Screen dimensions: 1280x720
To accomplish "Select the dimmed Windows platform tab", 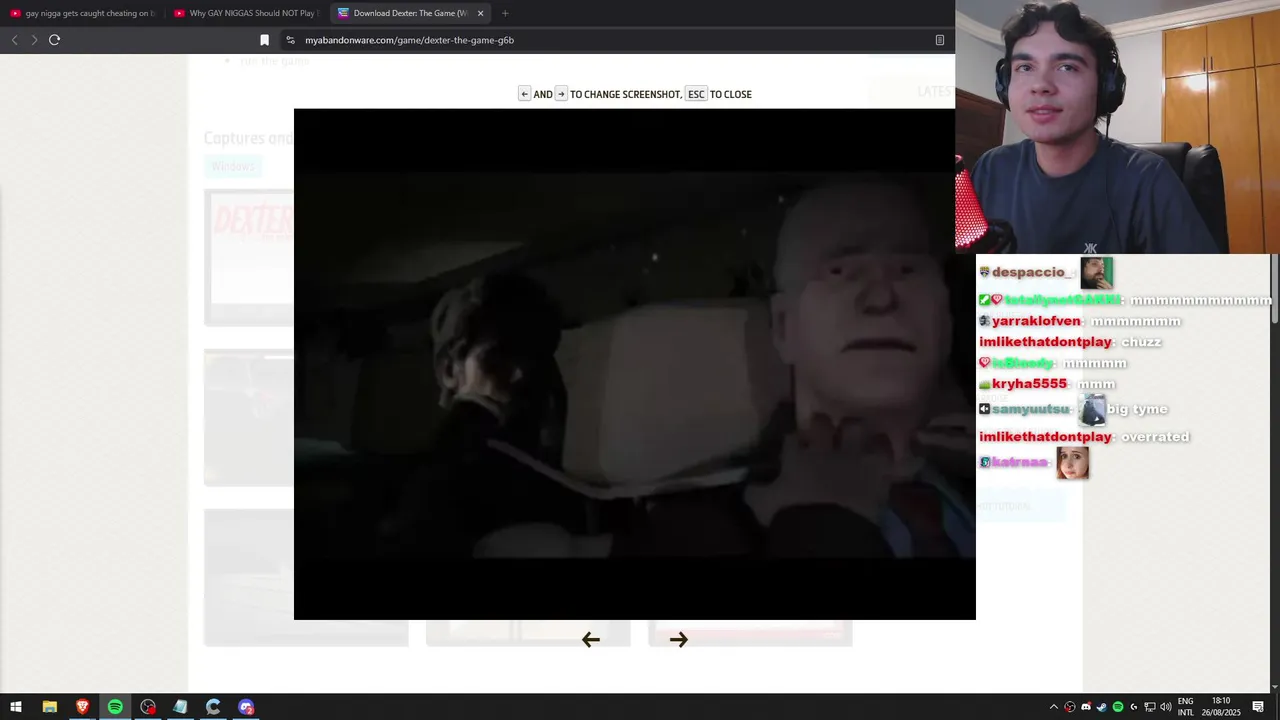I will pyautogui.click(x=233, y=166).
